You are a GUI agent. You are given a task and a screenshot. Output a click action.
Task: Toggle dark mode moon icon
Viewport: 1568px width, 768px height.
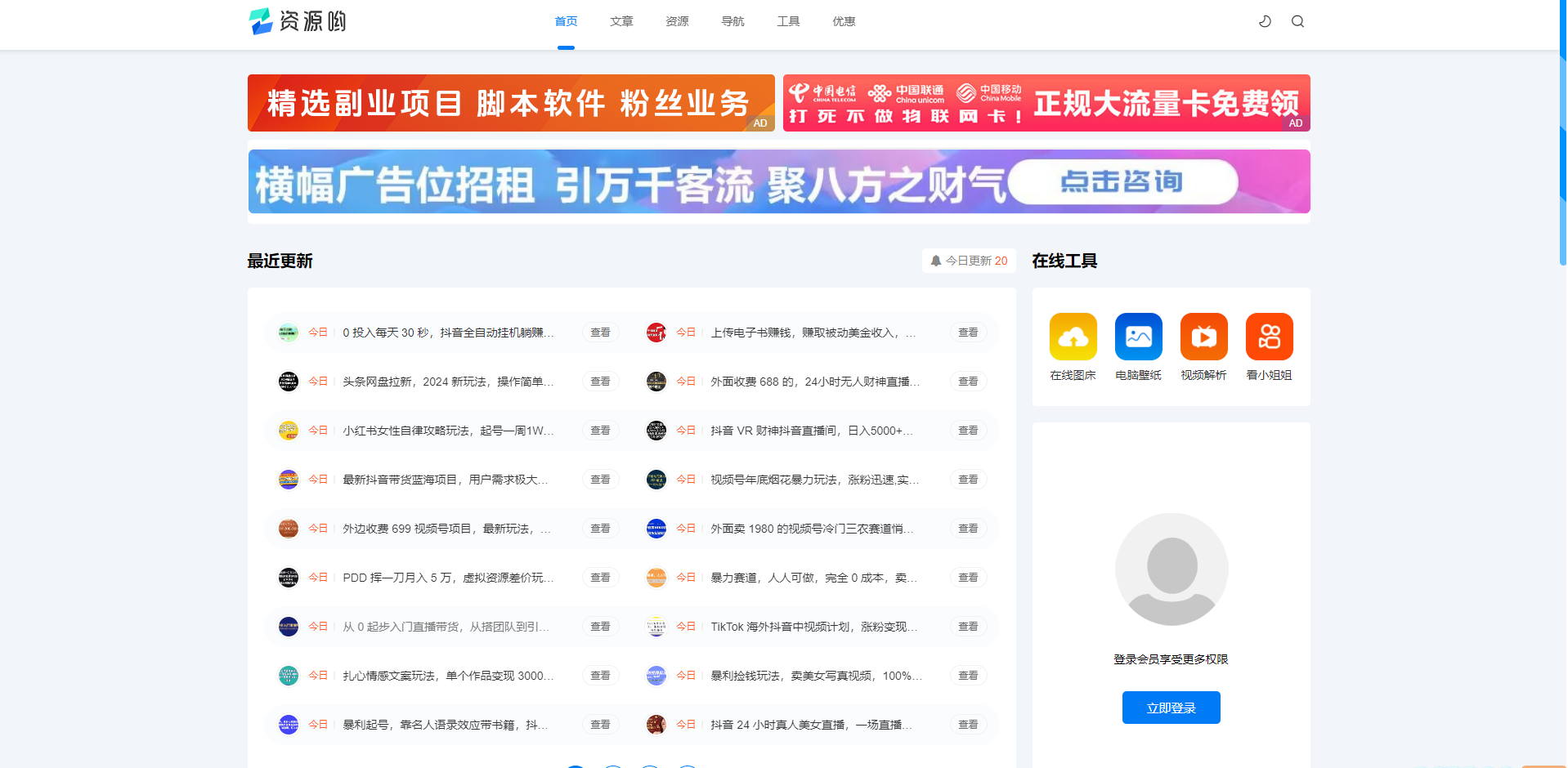[x=1265, y=21]
